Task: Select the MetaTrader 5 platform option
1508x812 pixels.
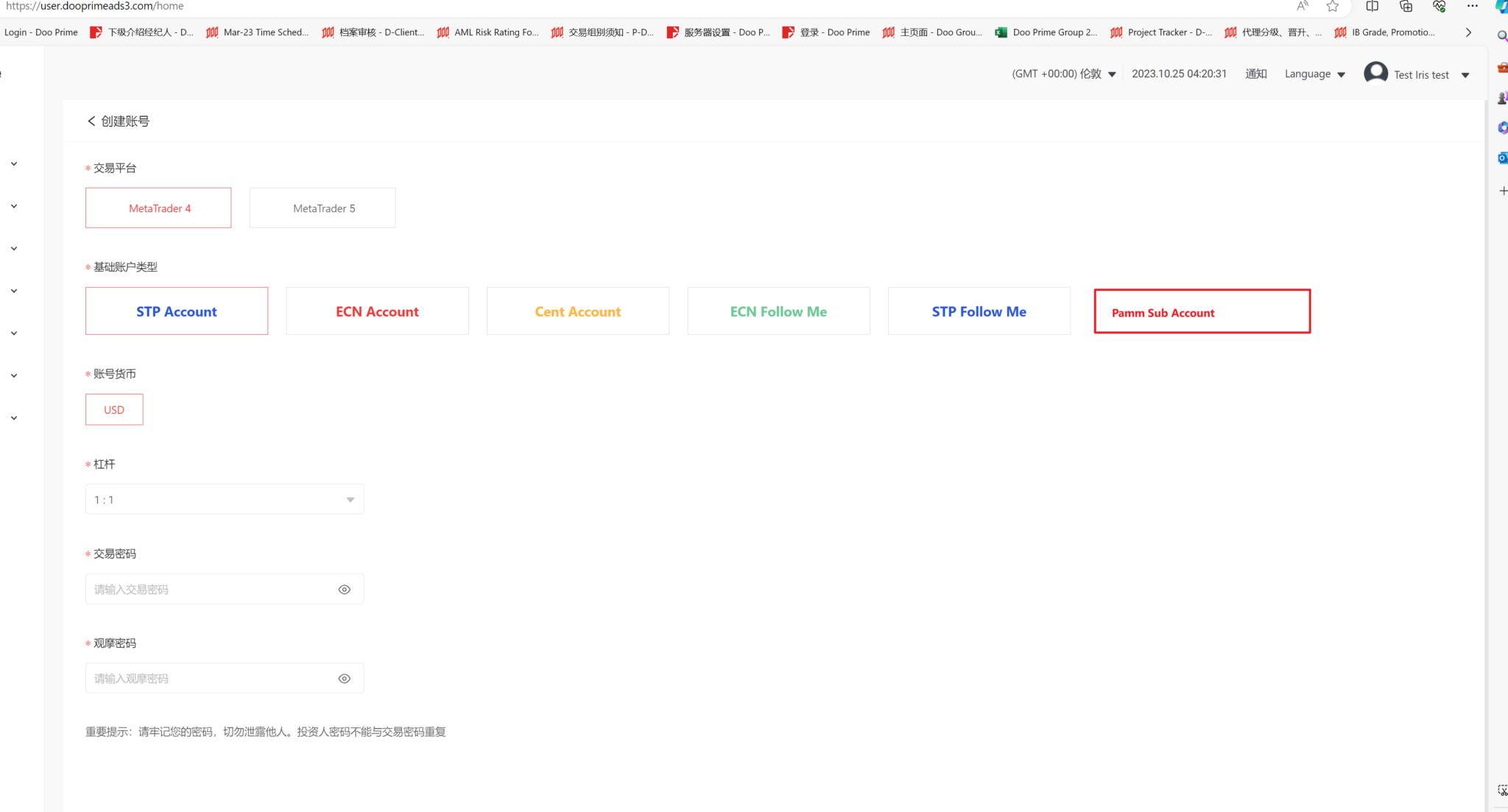Action: [323, 208]
